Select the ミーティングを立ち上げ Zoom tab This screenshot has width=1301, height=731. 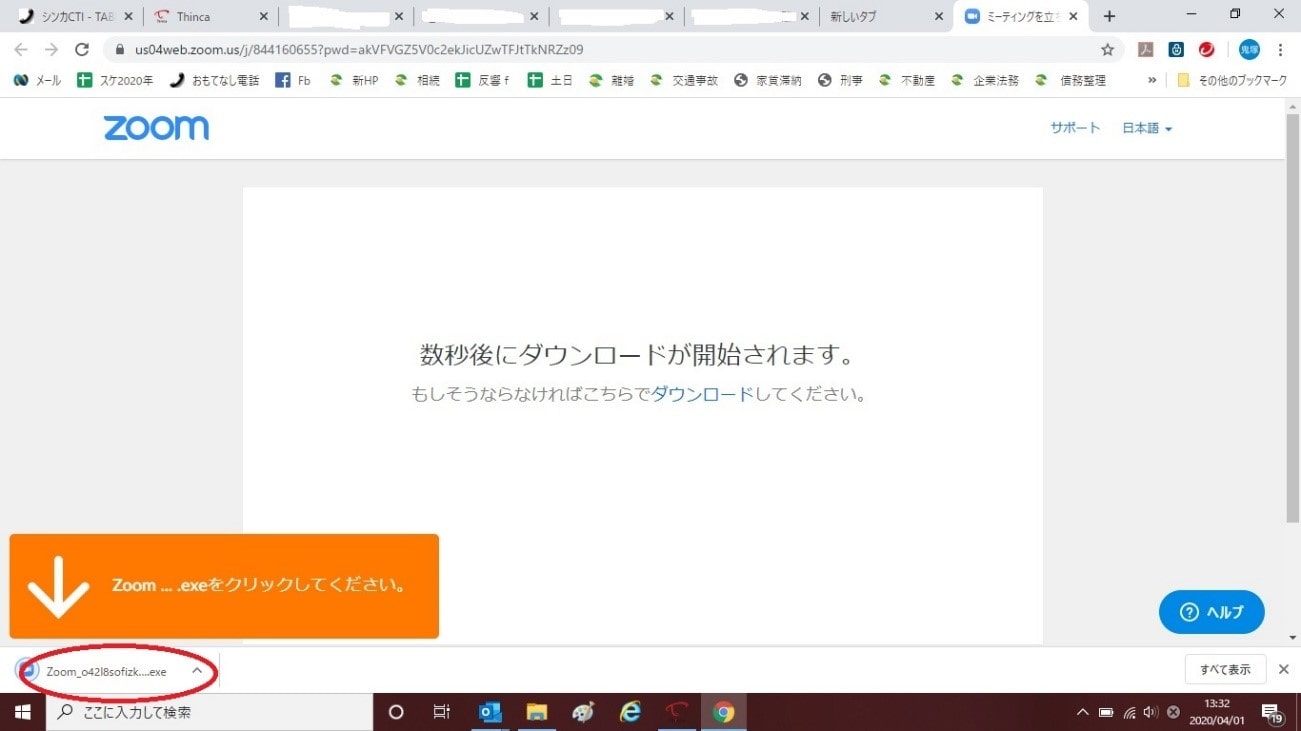coord(1021,17)
